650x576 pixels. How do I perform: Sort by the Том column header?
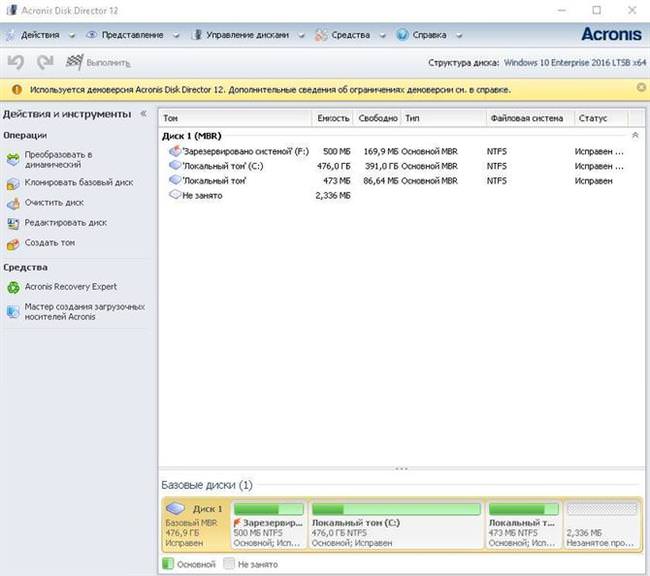[235, 118]
